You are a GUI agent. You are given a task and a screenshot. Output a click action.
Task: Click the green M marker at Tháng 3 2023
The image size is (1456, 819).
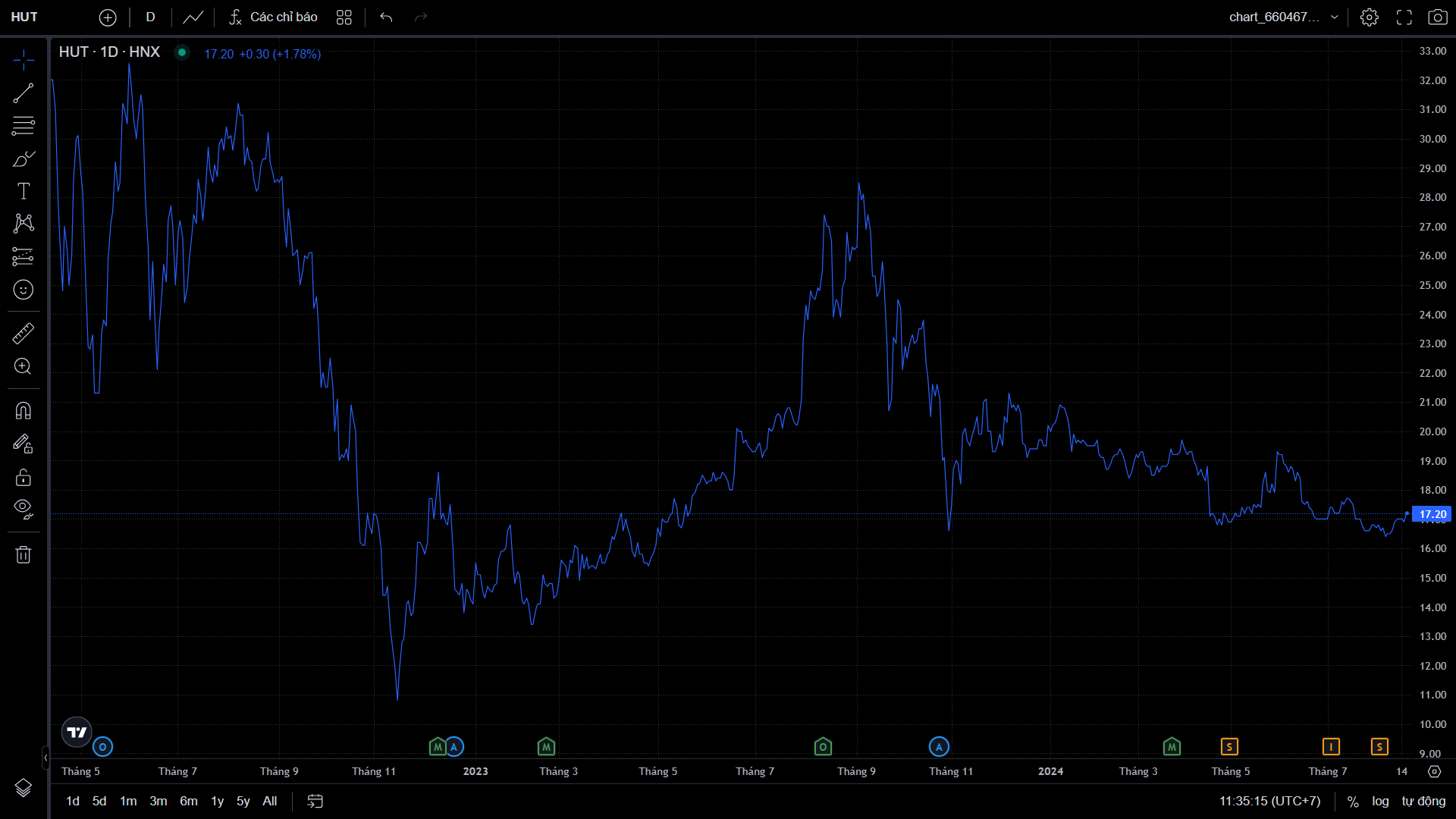pos(547,747)
